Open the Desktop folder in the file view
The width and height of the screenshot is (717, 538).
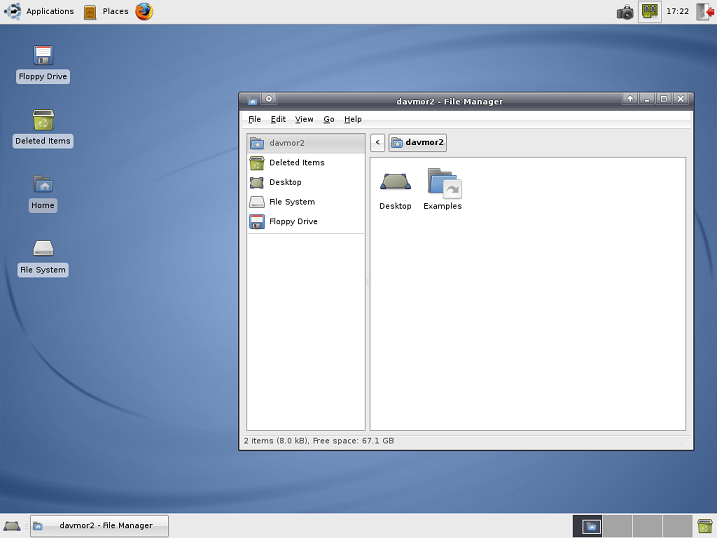(395, 183)
